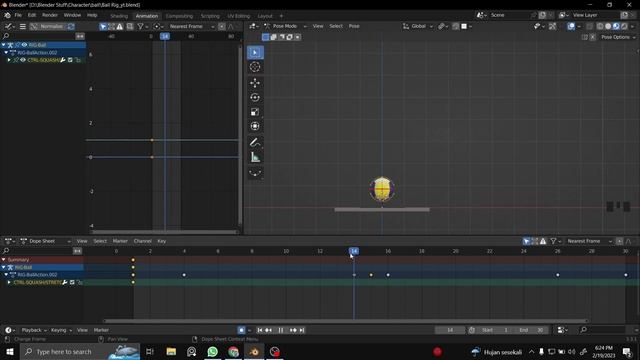Toggle Normalize in graph editor
The height and width of the screenshot is (360, 640).
[x=48, y=26]
